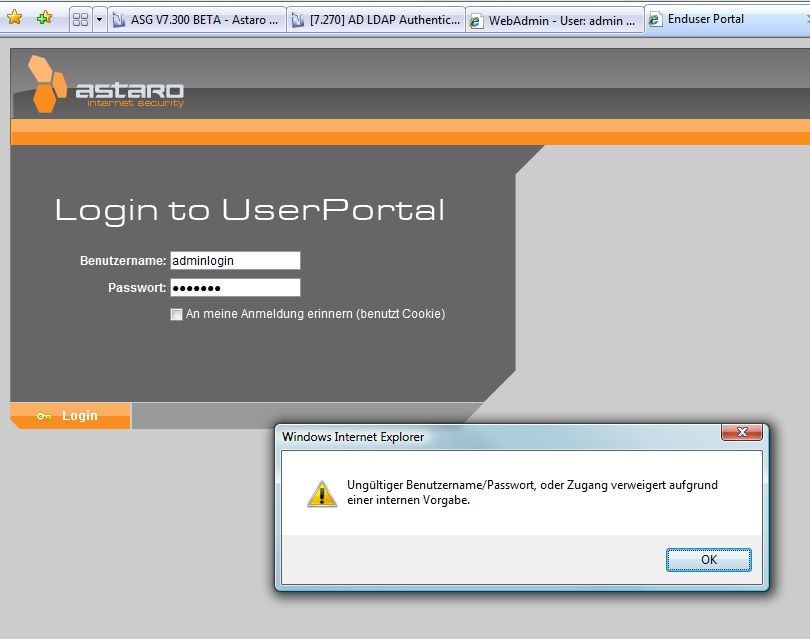Select the Enduser Portal tab
Viewport: 810px width, 639px height.
[x=727, y=19]
